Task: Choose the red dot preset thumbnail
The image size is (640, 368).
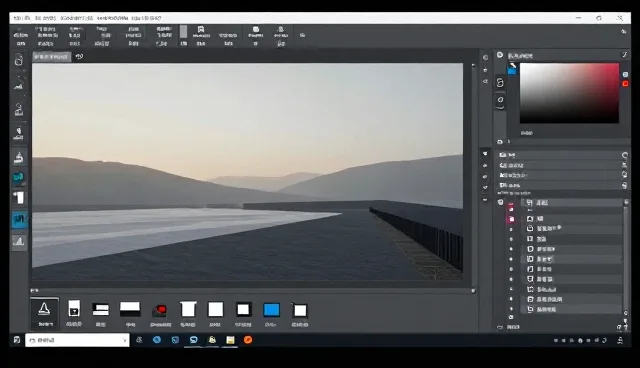Action: (x=160, y=311)
